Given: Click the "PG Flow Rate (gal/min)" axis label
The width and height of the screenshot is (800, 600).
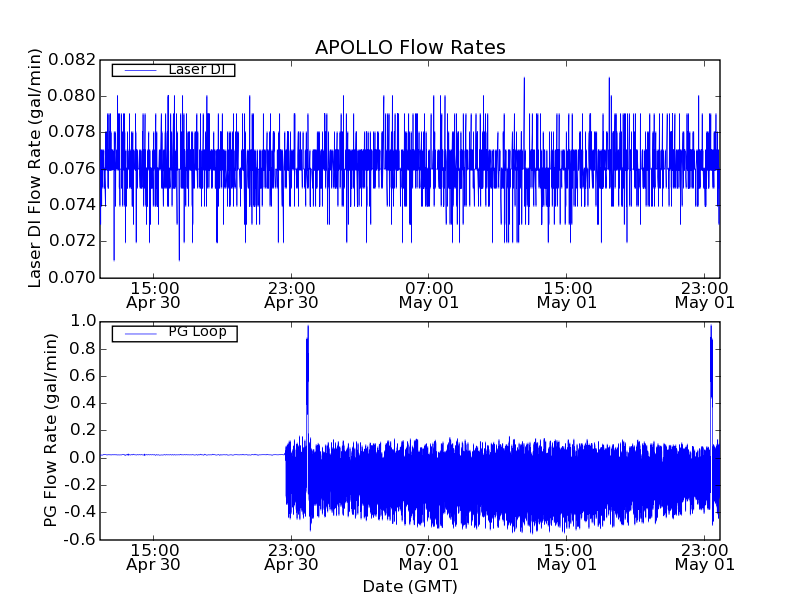Looking at the screenshot, I should pos(50,430).
